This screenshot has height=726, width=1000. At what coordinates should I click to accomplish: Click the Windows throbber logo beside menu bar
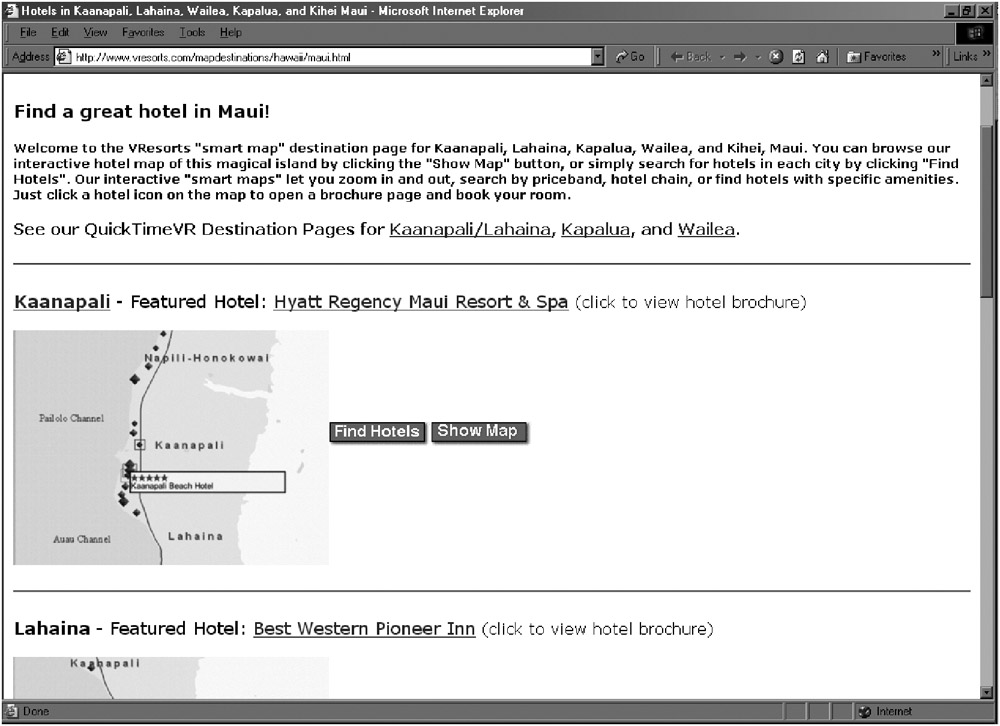pyautogui.click(x=975, y=33)
